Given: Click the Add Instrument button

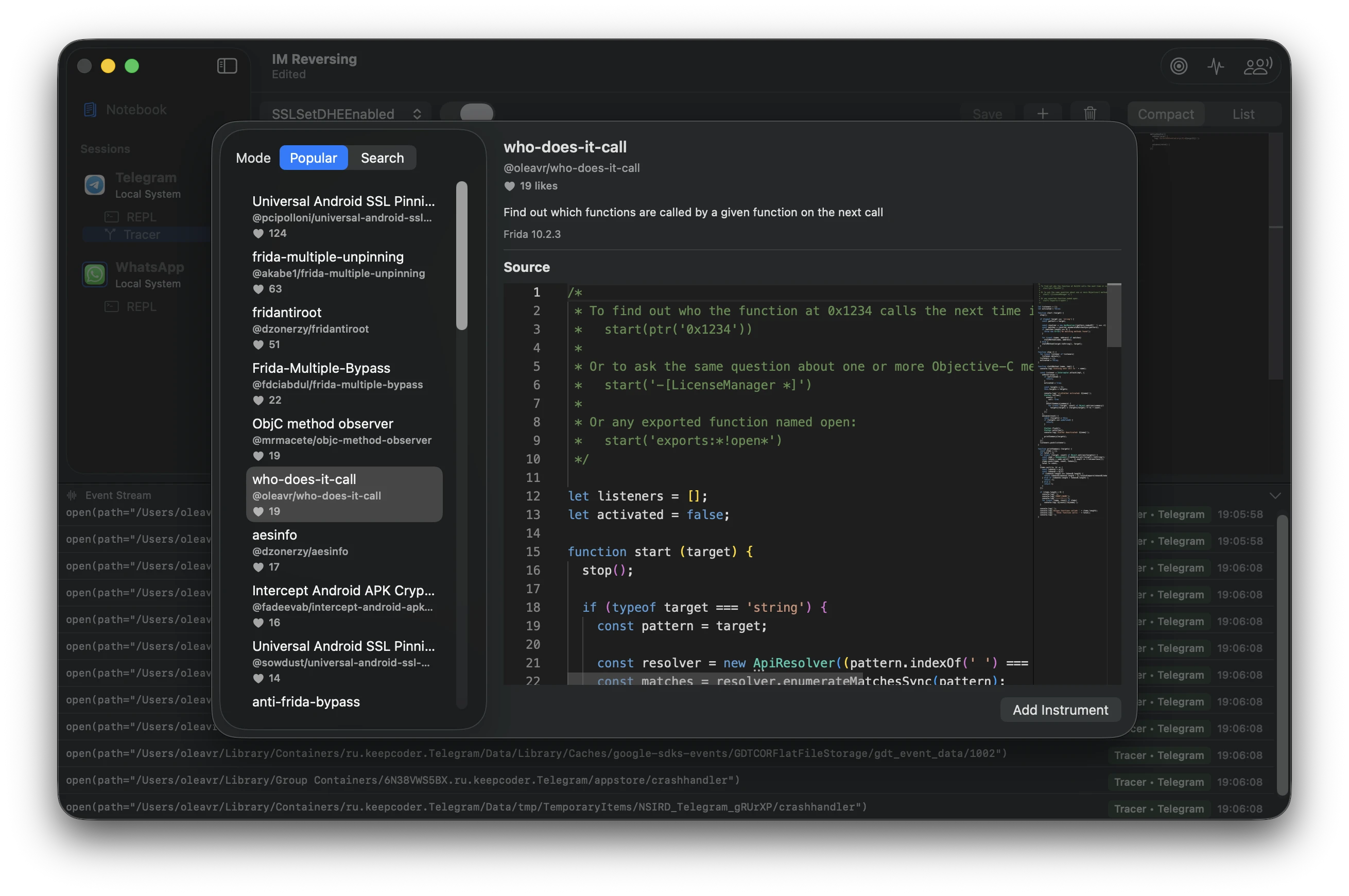Looking at the screenshot, I should (x=1060, y=710).
